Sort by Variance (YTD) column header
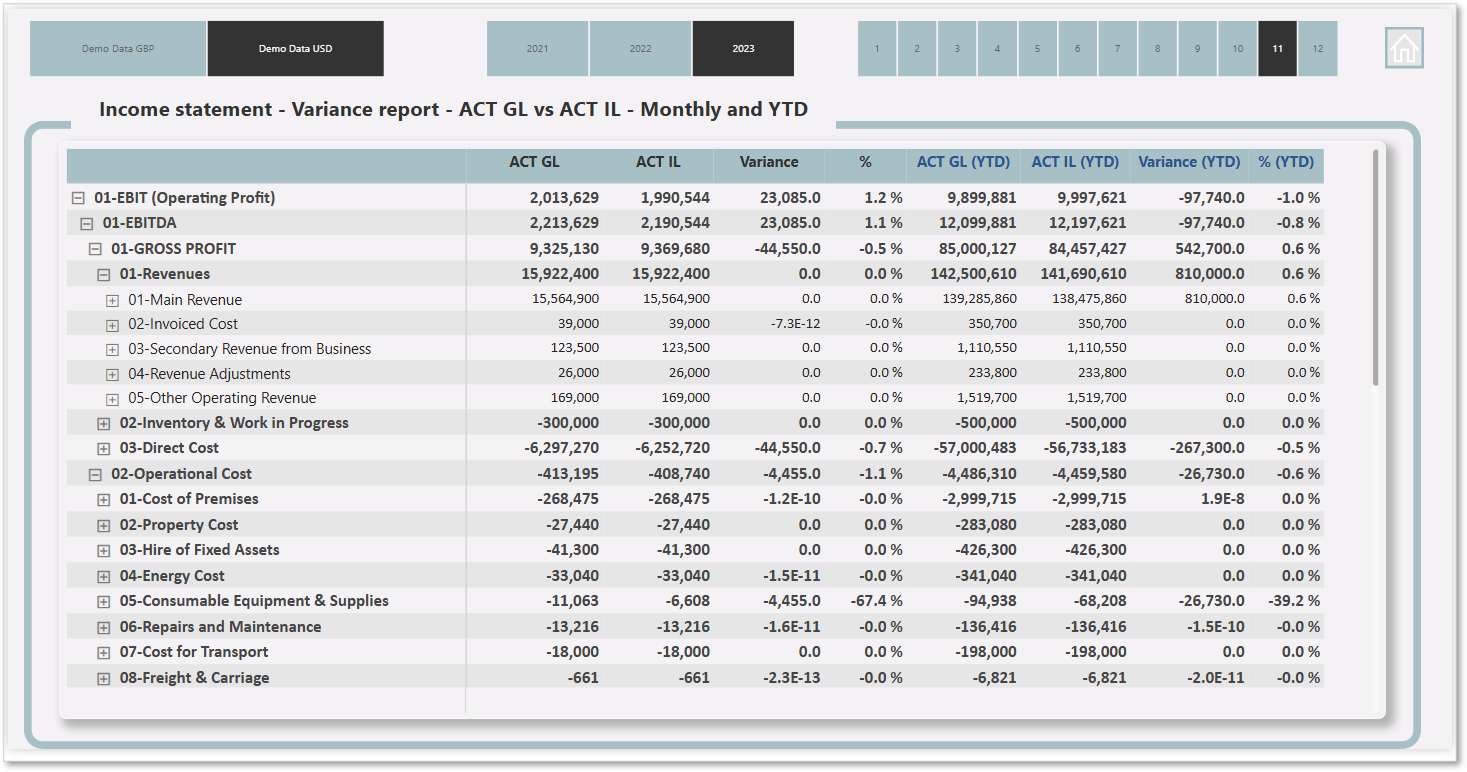The height and width of the screenshot is (772, 1467). [1189, 162]
